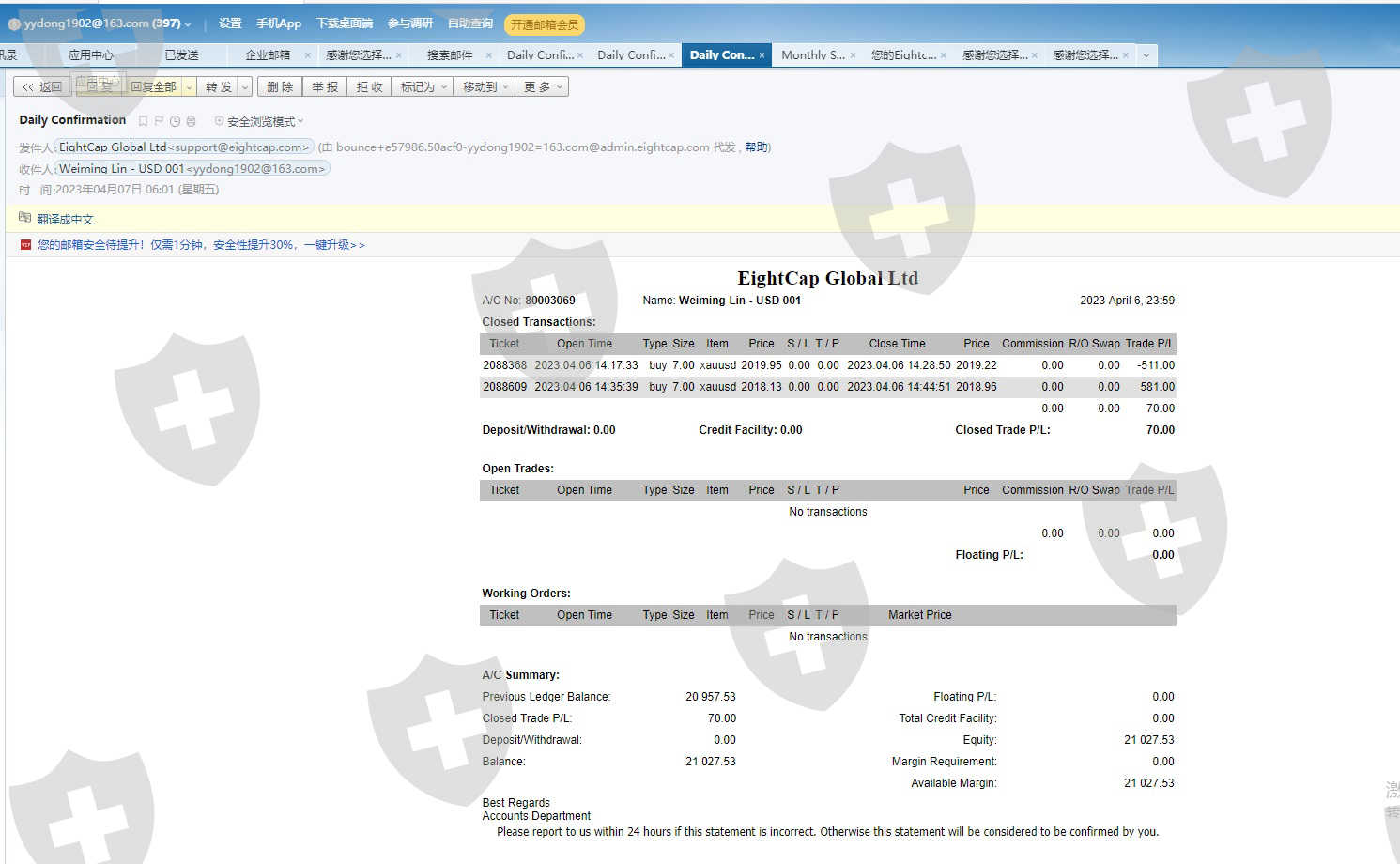Close the active Daily Con... tab

(762, 55)
